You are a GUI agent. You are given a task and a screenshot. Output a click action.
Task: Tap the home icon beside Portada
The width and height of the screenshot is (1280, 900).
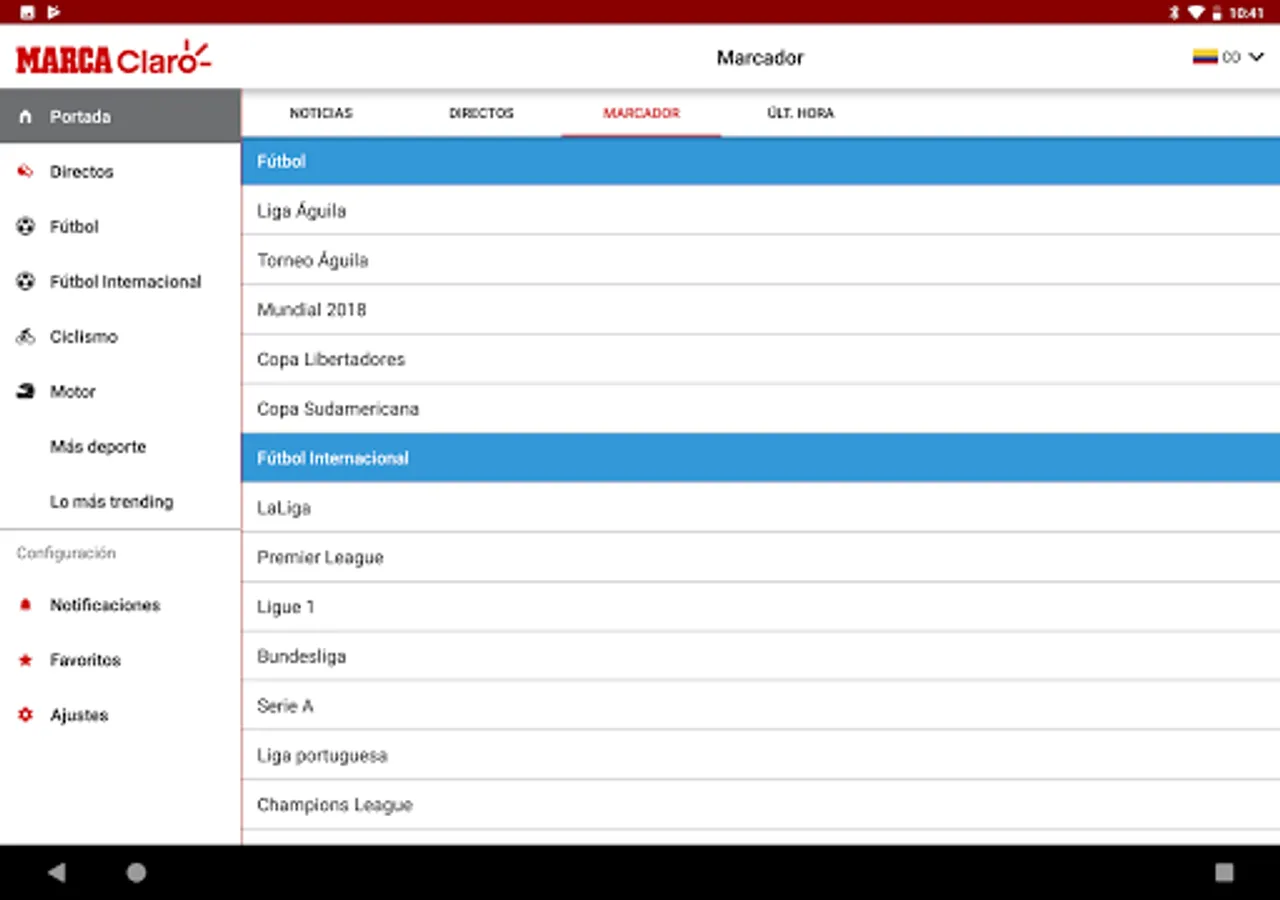(26, 117)
